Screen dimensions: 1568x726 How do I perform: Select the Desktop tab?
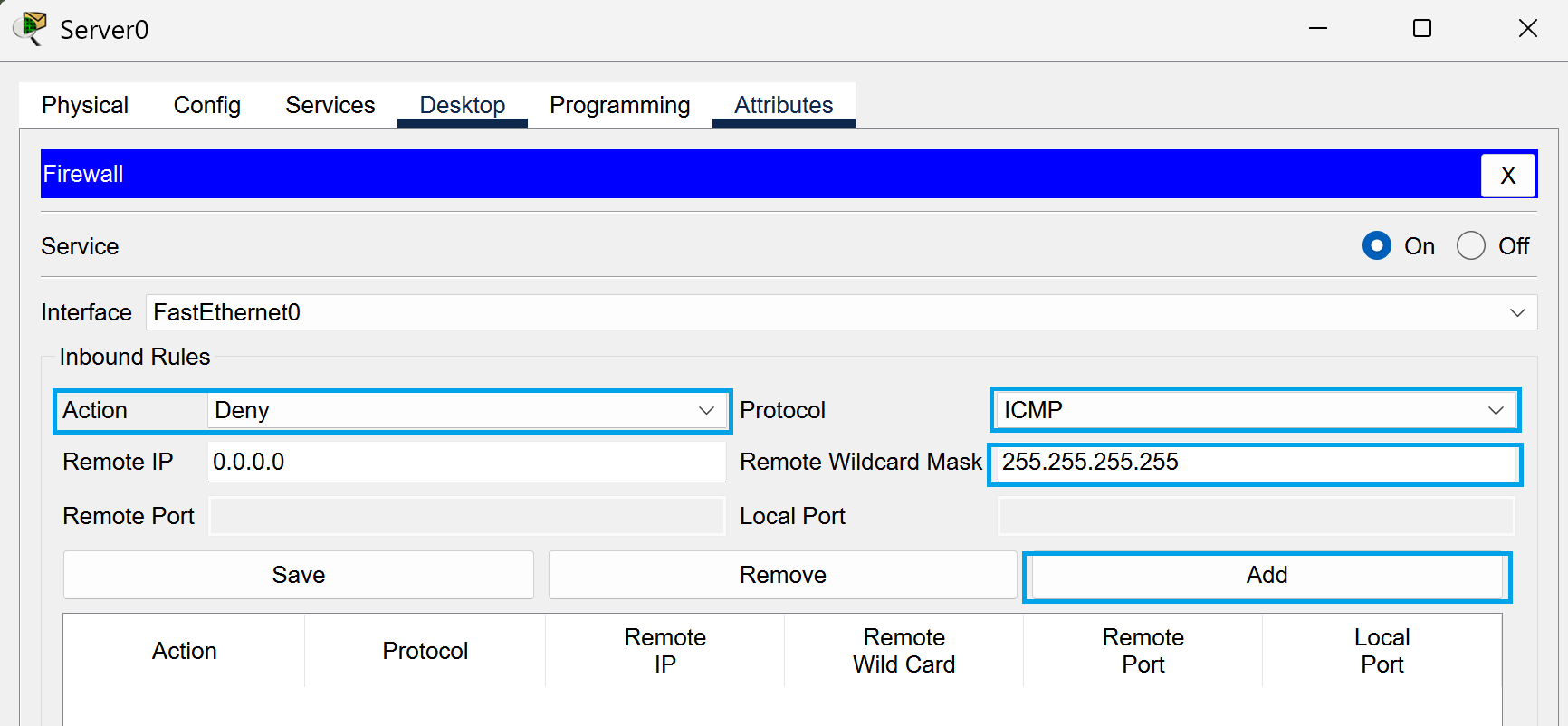tap(463, 105)
